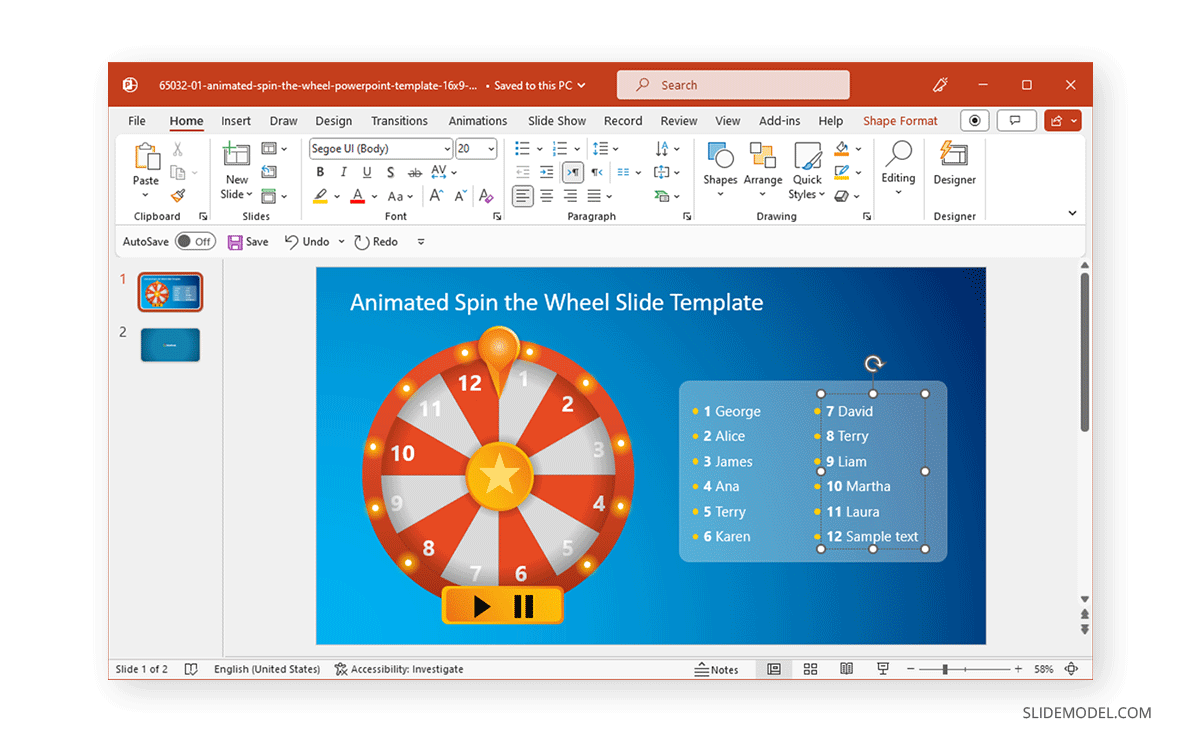Viewport: 1200px width, 743px height.
Task: Toggle underline formatting
Action: click(x=367, y=171)
